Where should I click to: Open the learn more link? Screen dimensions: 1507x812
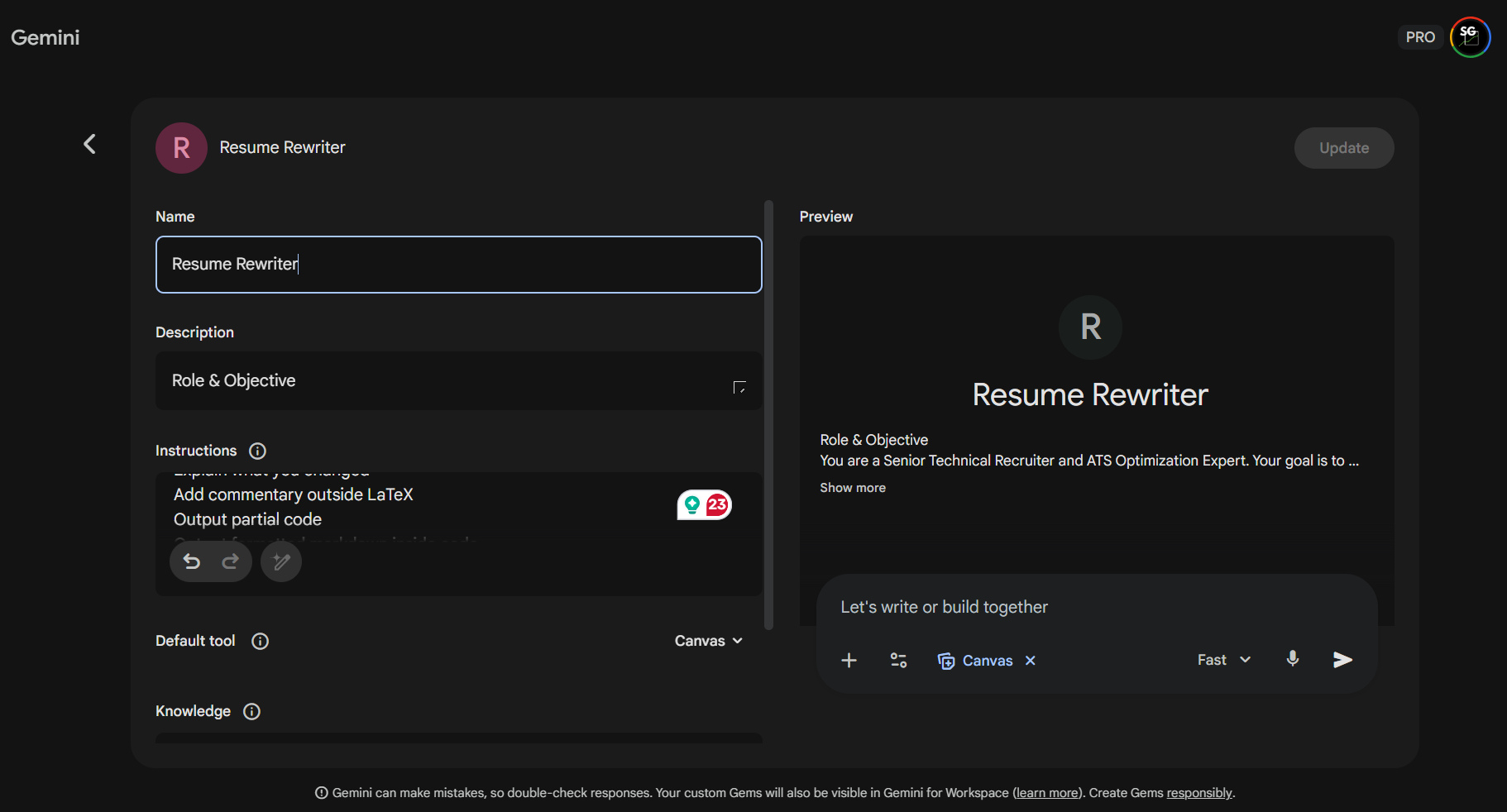pyautogui.click(x=1047, y=793)
